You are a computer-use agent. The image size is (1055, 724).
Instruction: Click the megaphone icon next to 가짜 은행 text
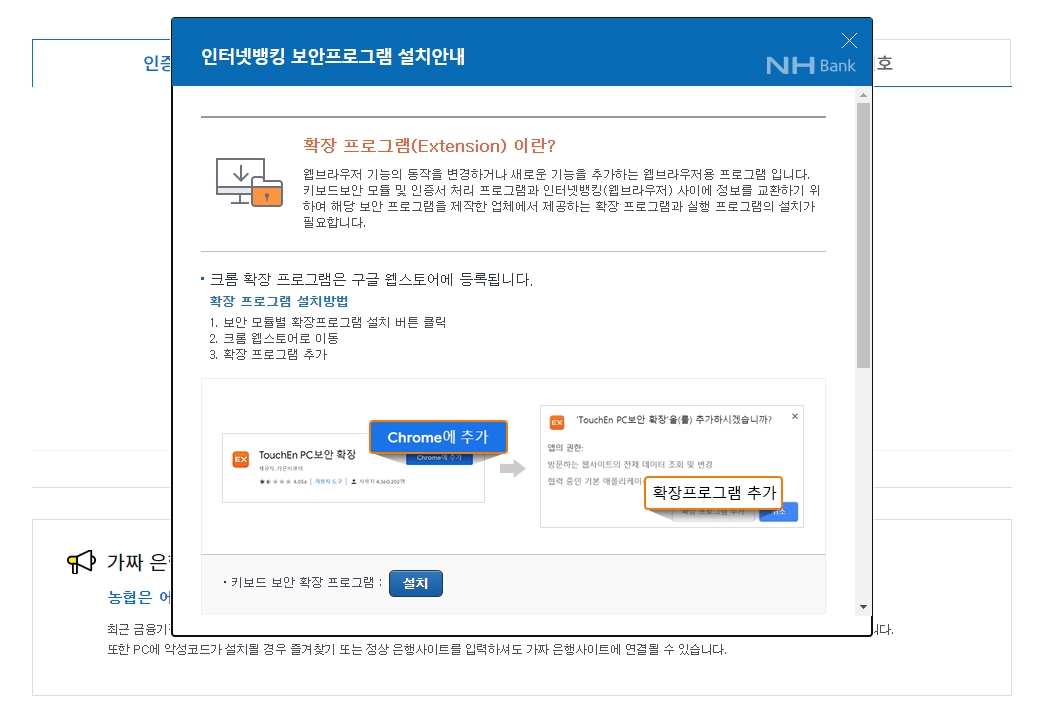[x=80, y=562]
